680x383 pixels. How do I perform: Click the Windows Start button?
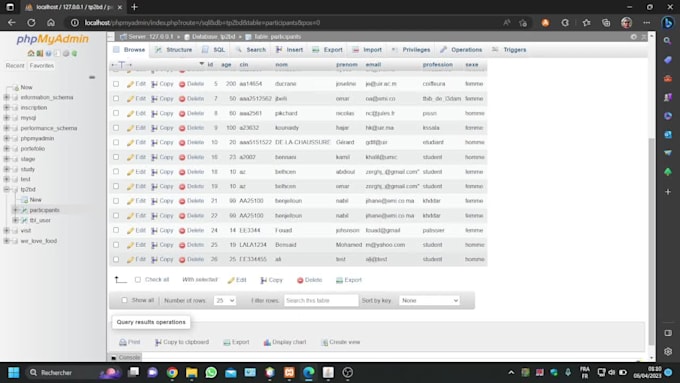[x=14, y=373]
